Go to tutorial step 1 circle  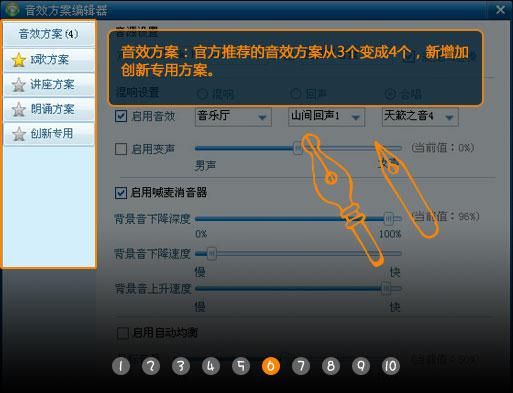coord(121,366)
